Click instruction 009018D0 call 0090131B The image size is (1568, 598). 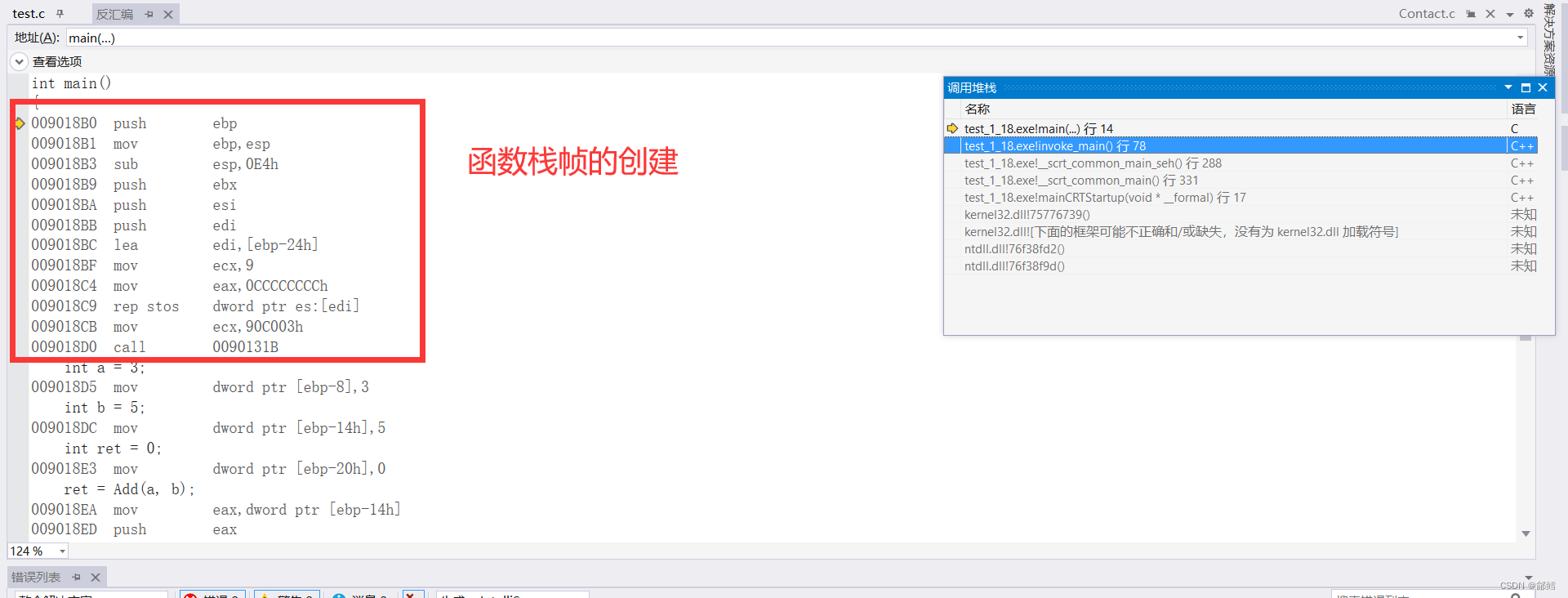(x=155, y=347)
